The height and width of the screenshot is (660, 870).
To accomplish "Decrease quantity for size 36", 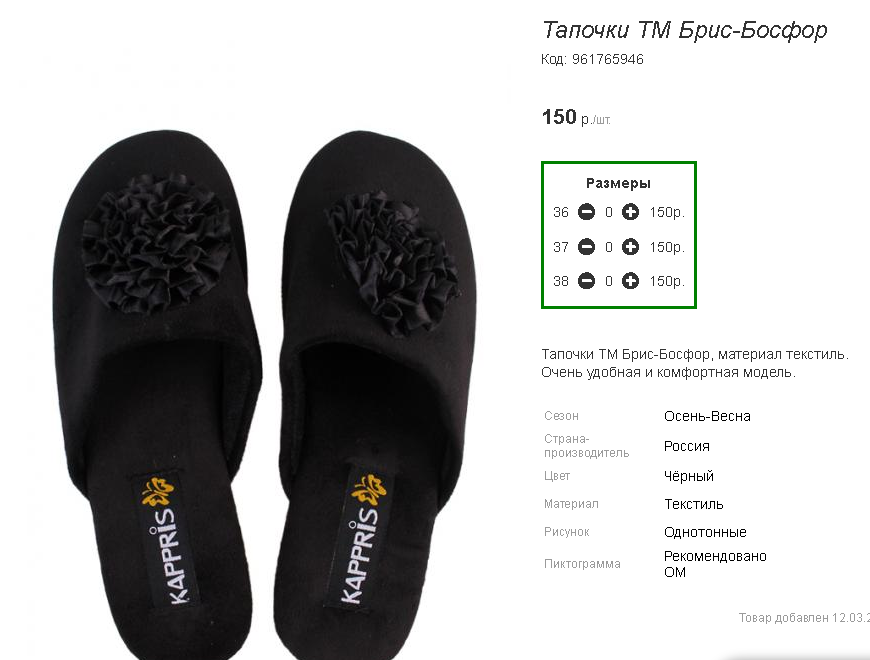I will [x=586, y=212].
